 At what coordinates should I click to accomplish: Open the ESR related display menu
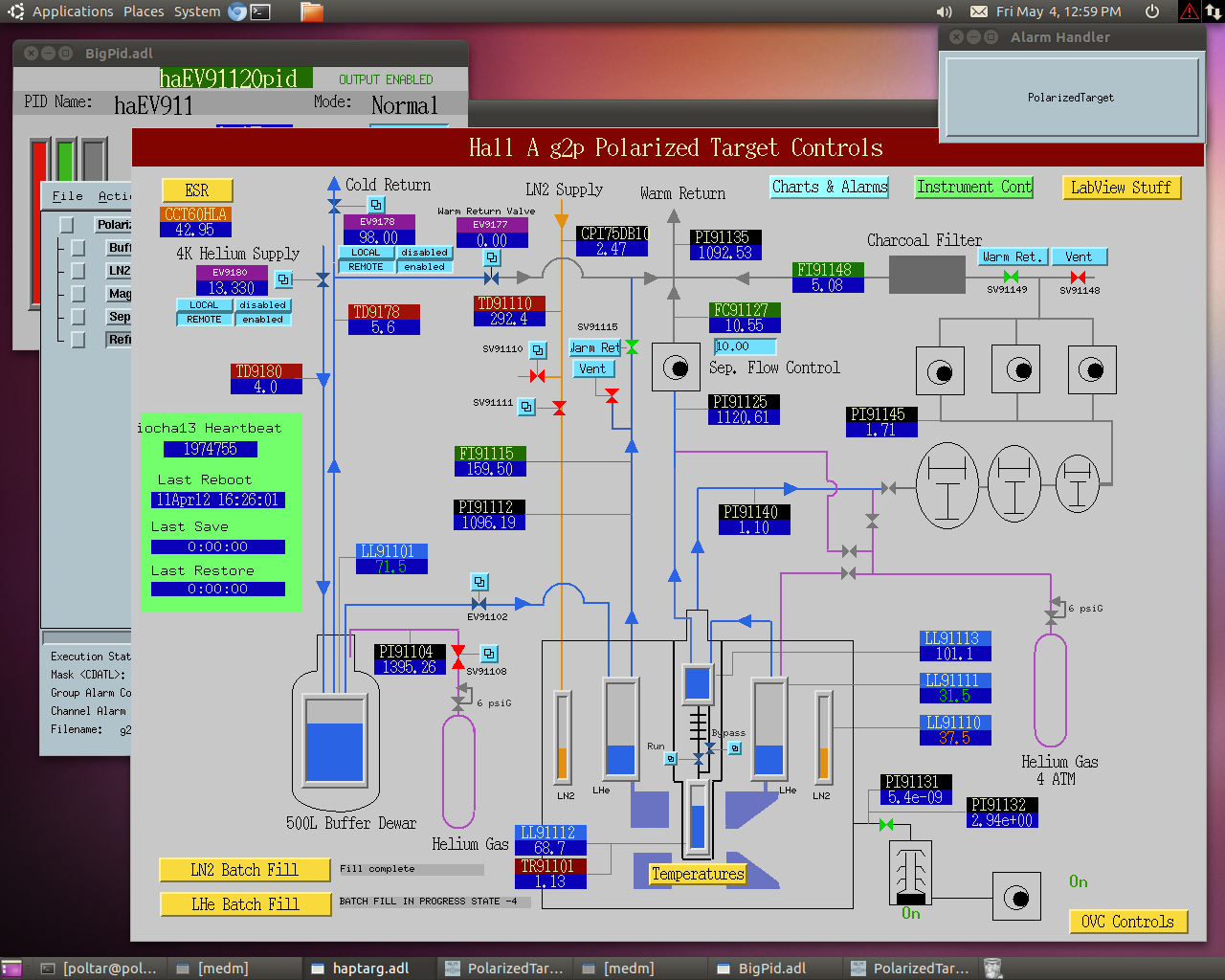tap(197, 190)
